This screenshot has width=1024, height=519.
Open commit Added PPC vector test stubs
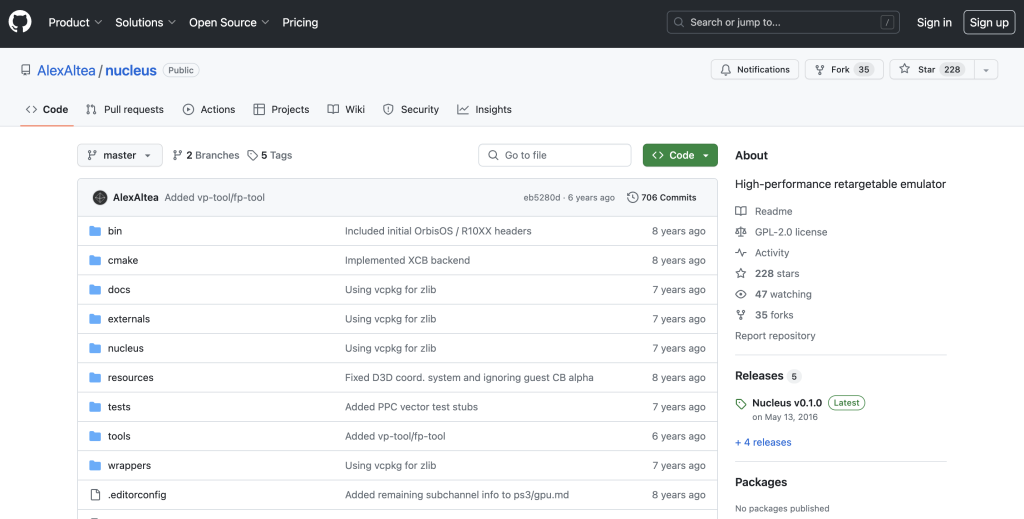pos(411,407)
